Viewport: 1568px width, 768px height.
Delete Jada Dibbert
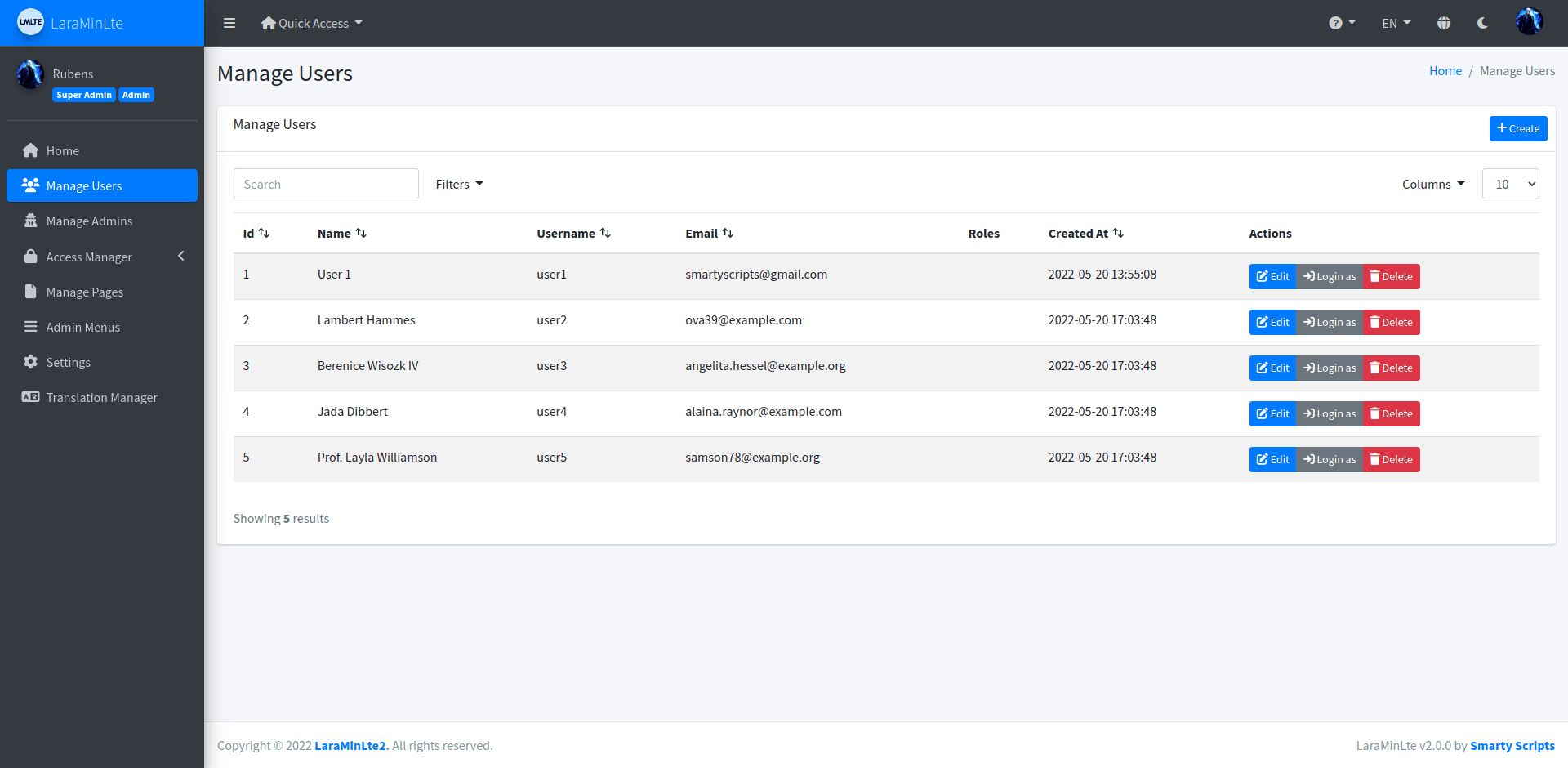pyautogui.click(x=1391, y=413)
